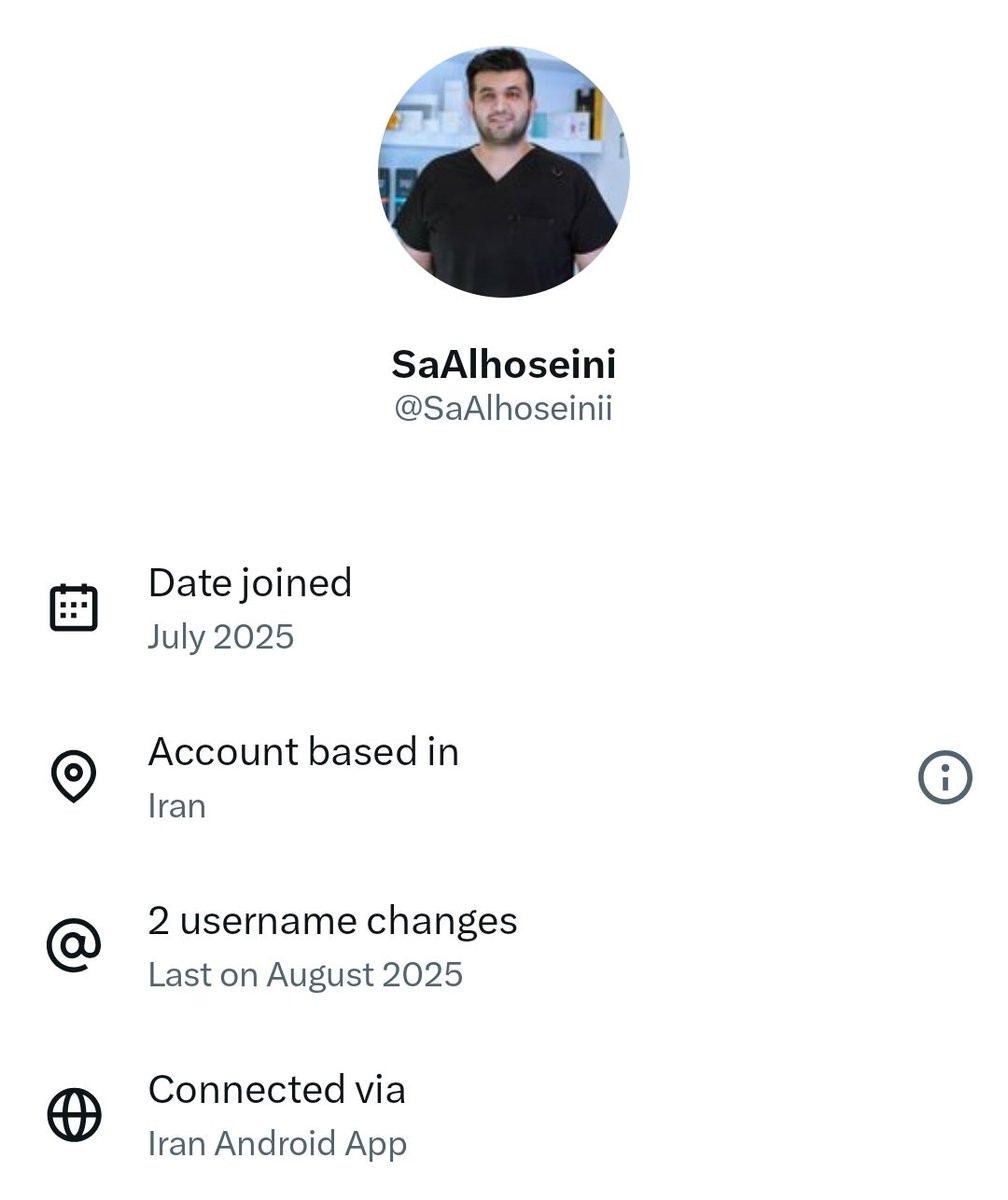
Task: Click the @ symbol icon
Action: 74,945
